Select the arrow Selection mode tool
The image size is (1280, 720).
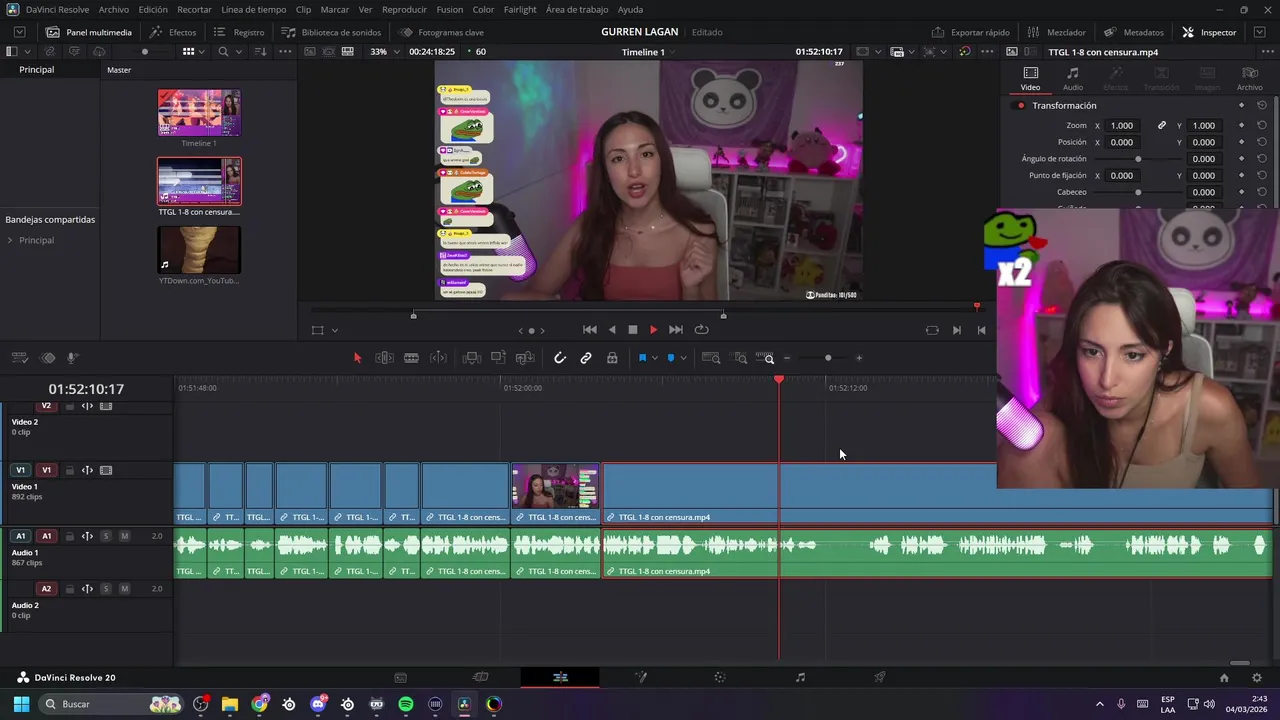pyautogui.click(x=357, y=358)
